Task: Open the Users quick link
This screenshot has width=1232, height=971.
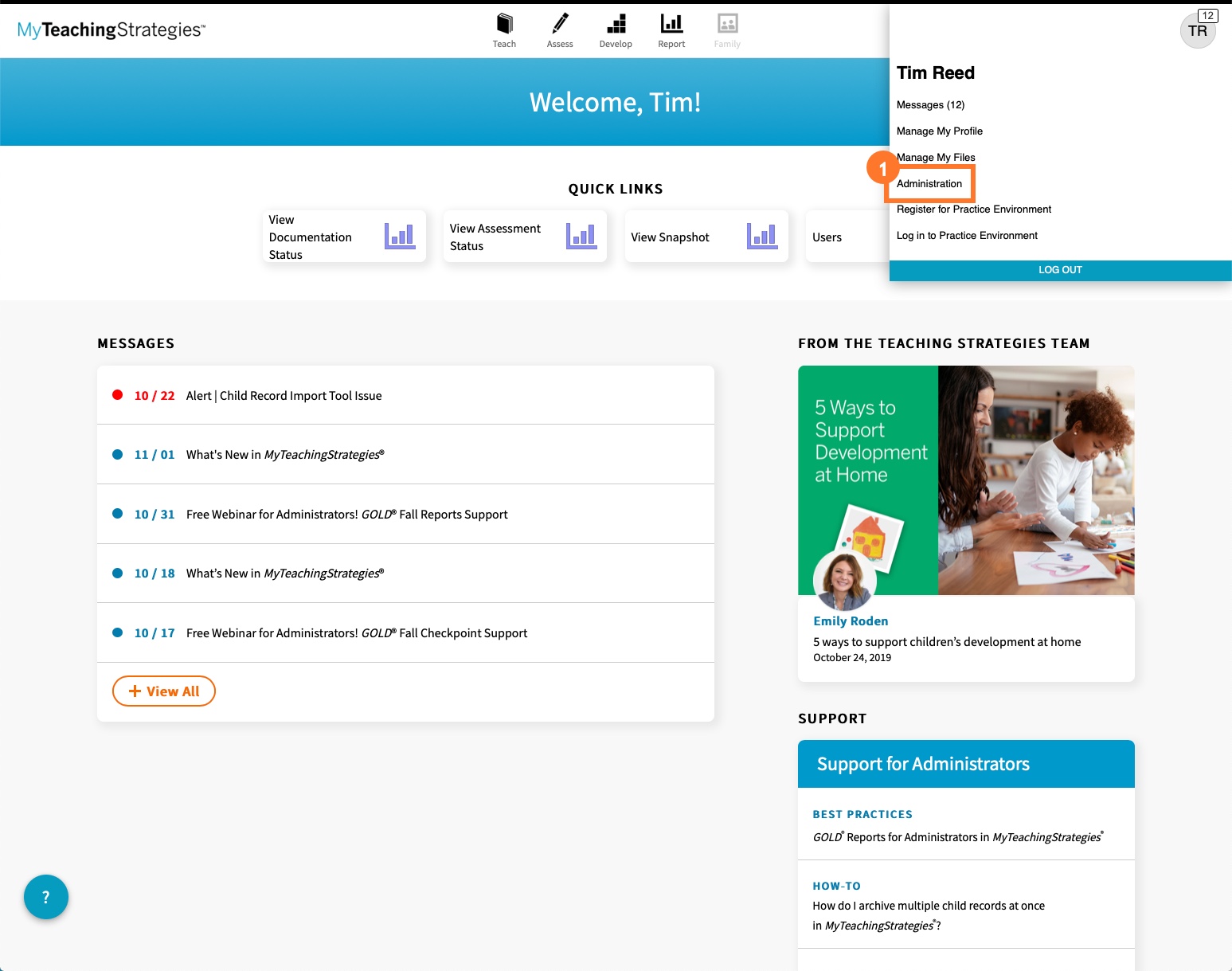Action: [x=847, y=237]
